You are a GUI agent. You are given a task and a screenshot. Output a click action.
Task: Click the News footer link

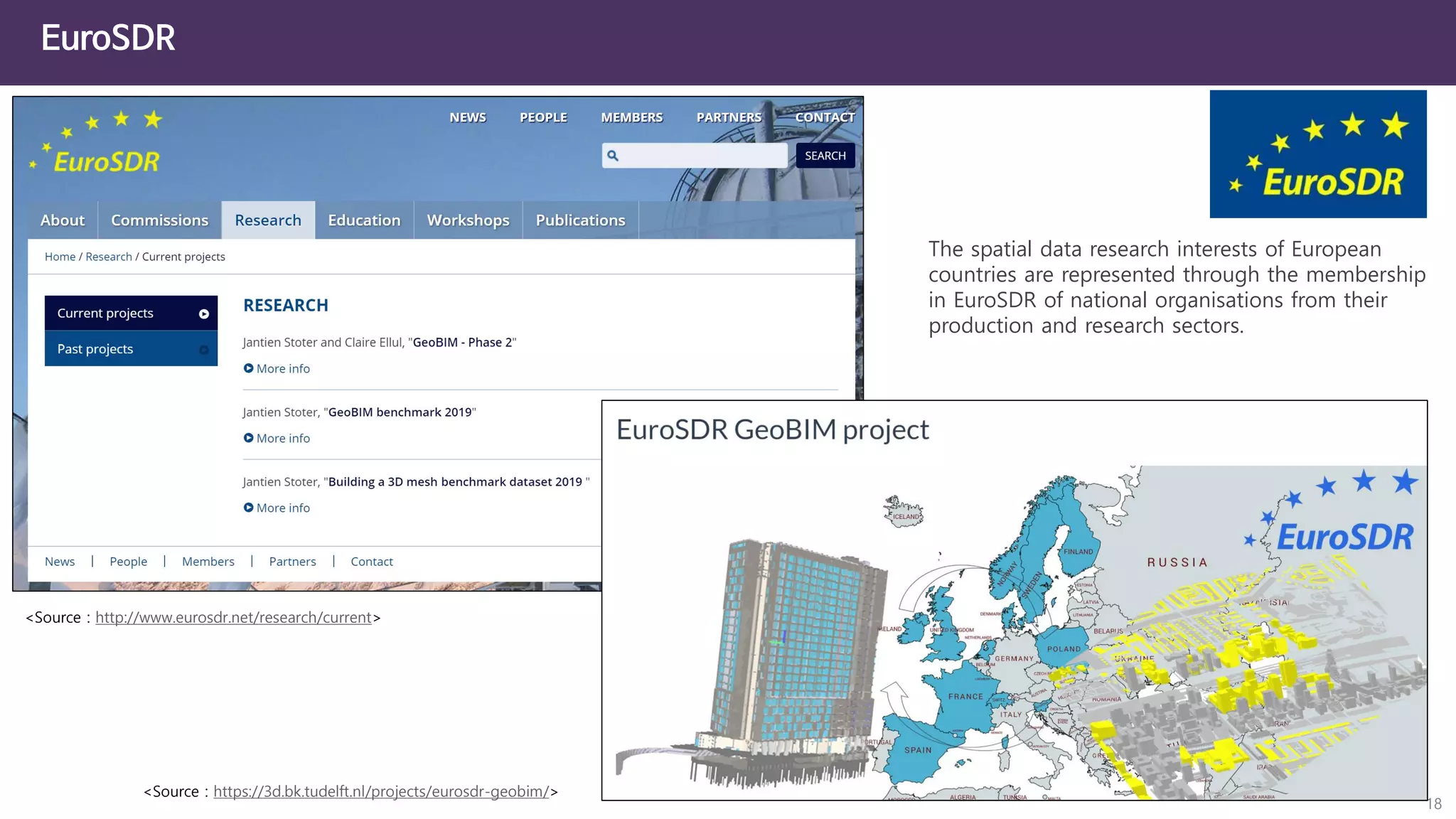pos(60,562)
